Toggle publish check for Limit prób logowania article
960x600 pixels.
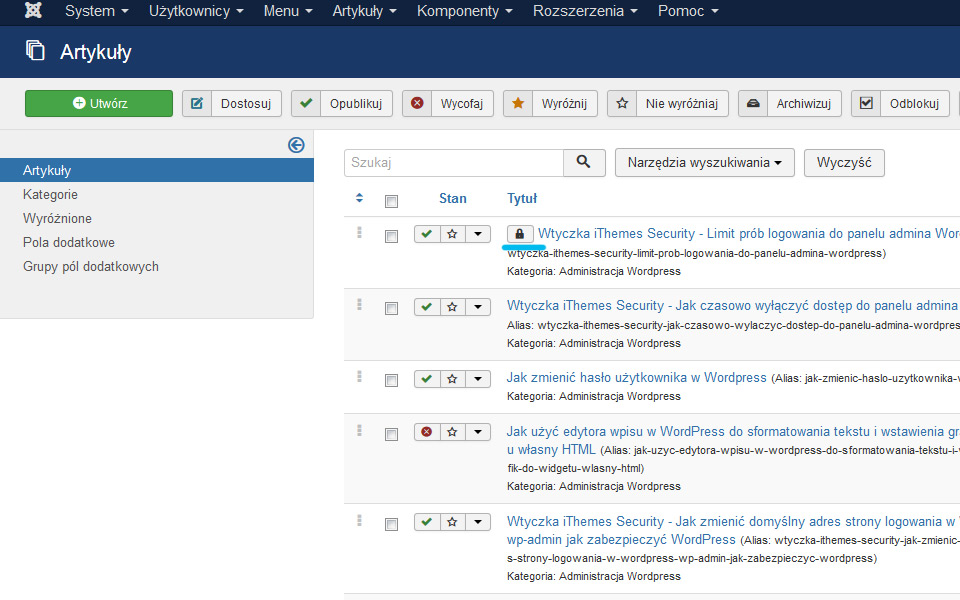[x=427, y=234]
